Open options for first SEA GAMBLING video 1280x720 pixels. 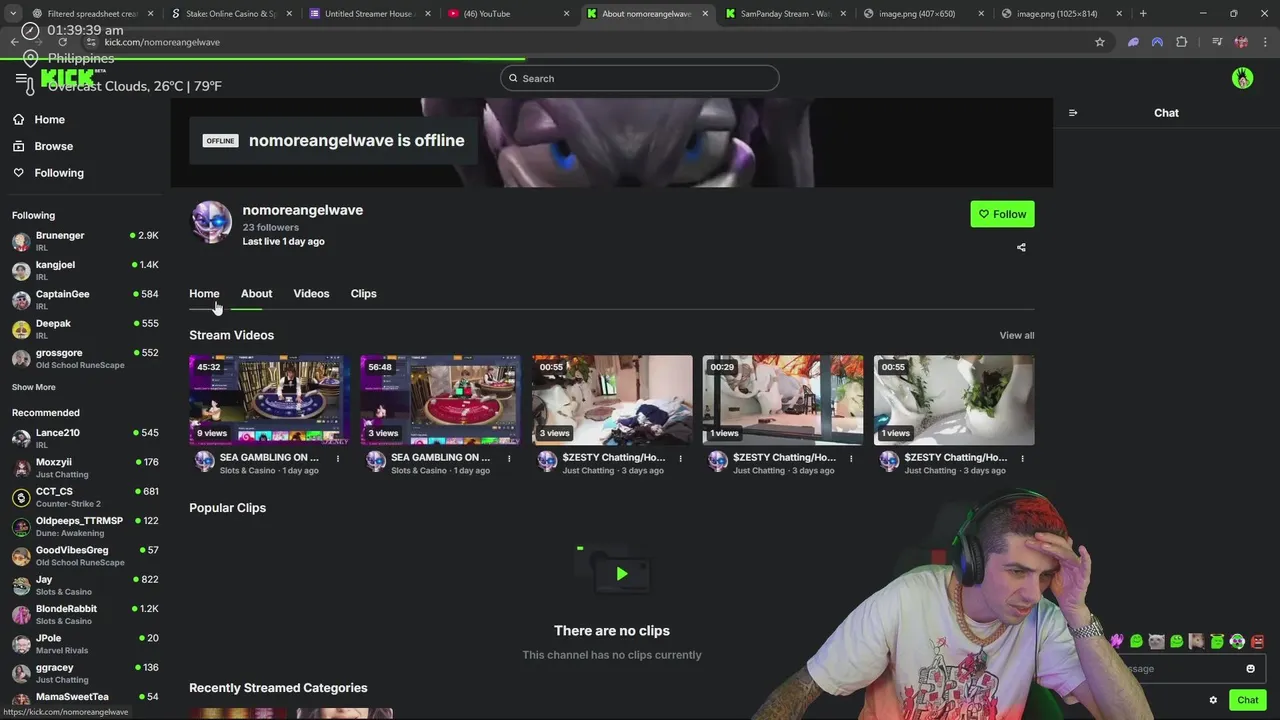338,459
